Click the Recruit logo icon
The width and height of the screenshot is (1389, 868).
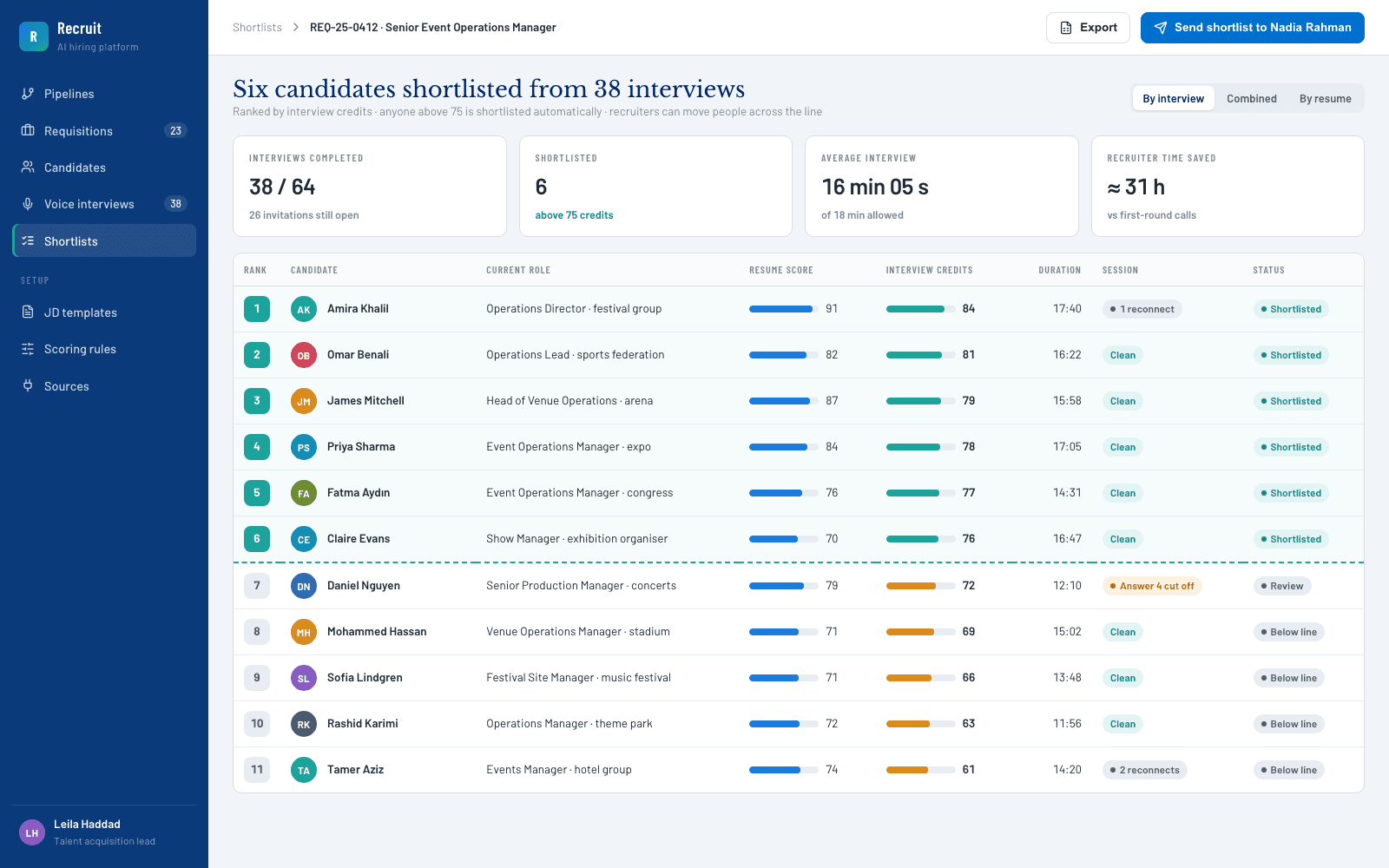pyautogui.click(x=34, y=36)
